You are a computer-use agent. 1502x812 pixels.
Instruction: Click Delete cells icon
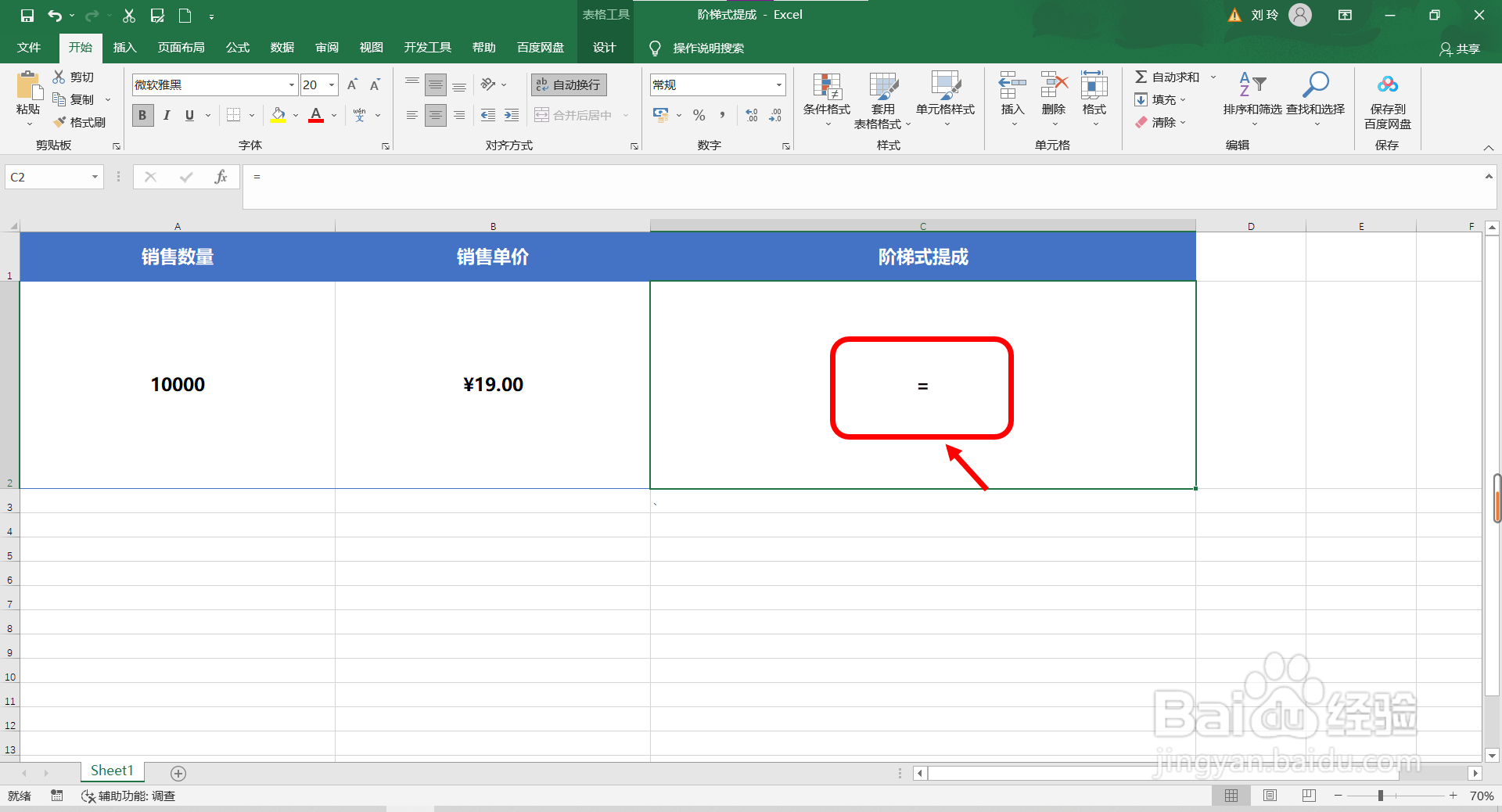click(x=1054, y=85)
